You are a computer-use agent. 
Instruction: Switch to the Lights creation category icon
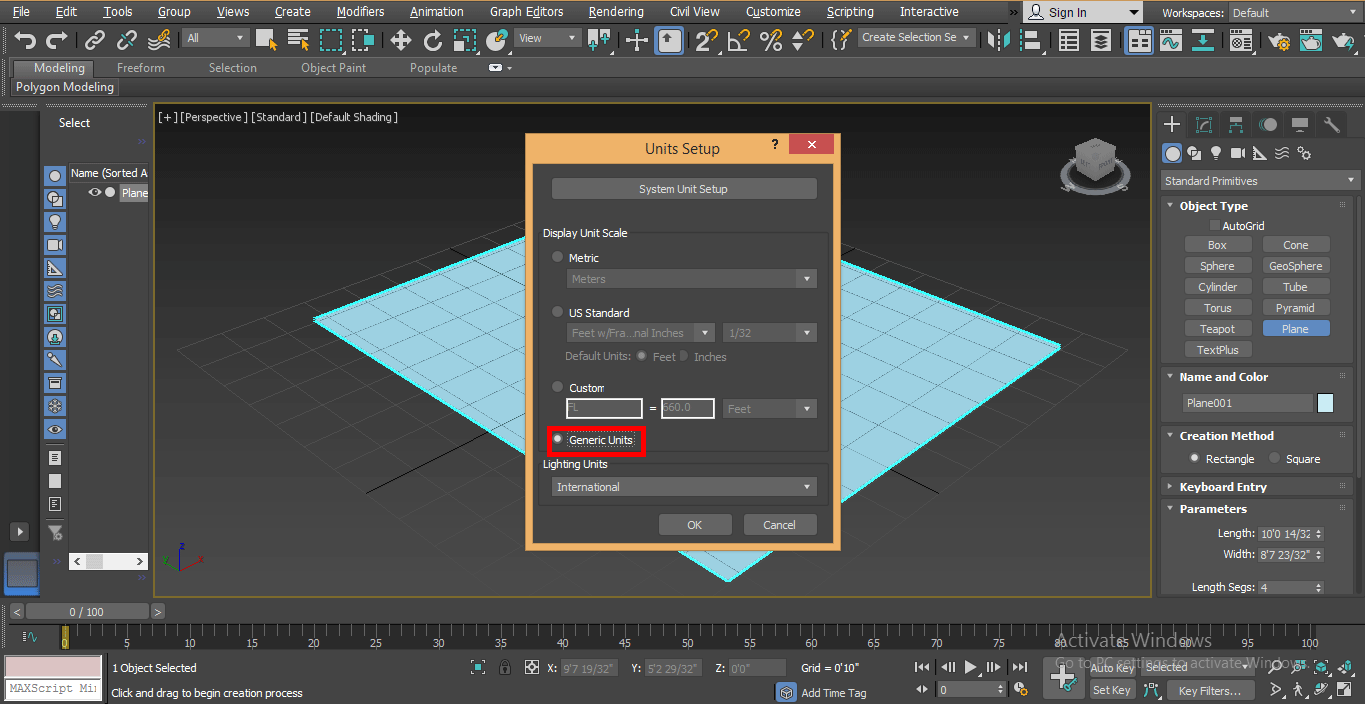click(x=1216, y=153)
